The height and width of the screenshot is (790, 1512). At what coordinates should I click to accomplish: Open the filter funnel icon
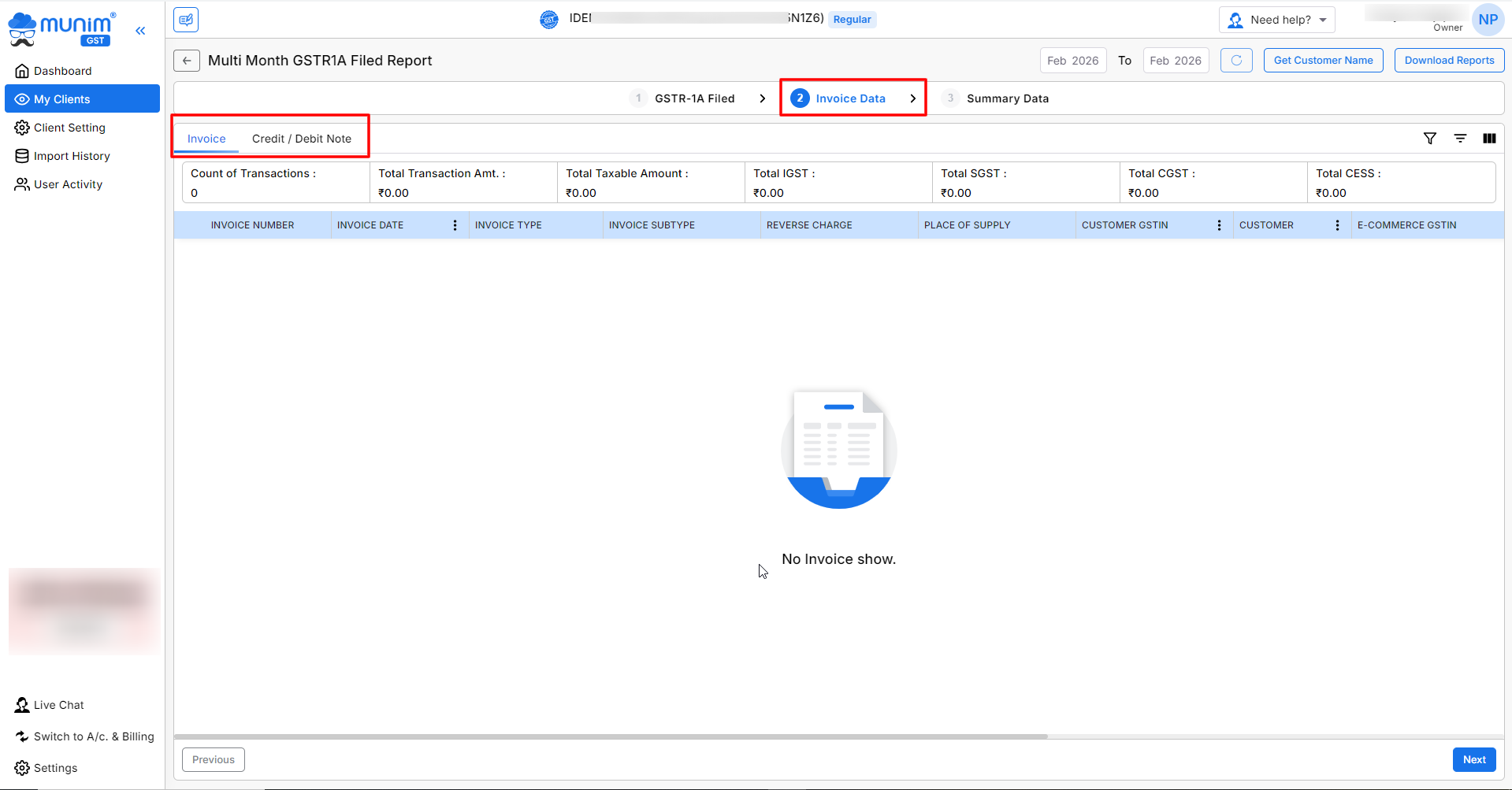(x=1429, y=139)
